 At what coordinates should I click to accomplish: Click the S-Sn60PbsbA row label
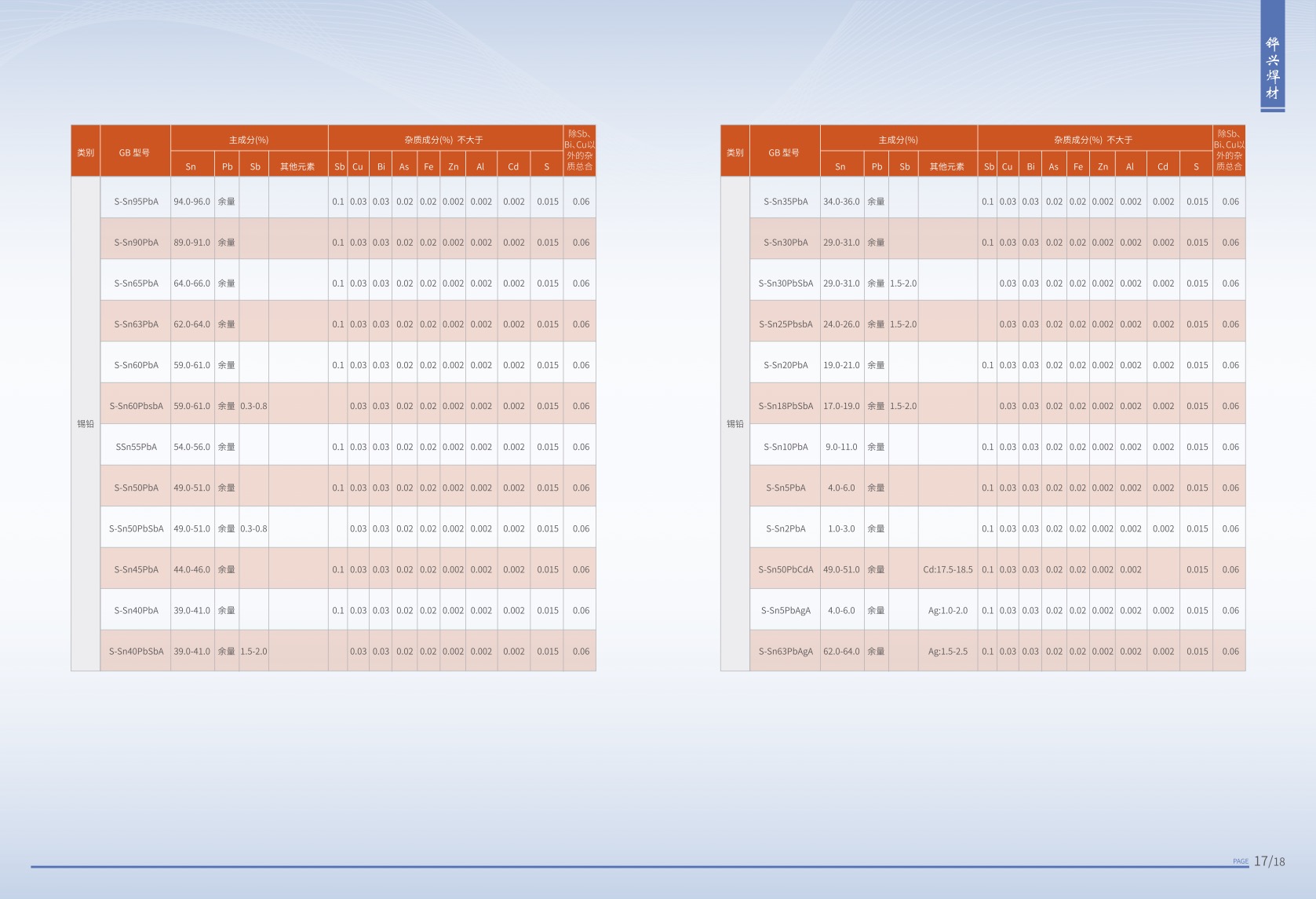pos(136,406)
